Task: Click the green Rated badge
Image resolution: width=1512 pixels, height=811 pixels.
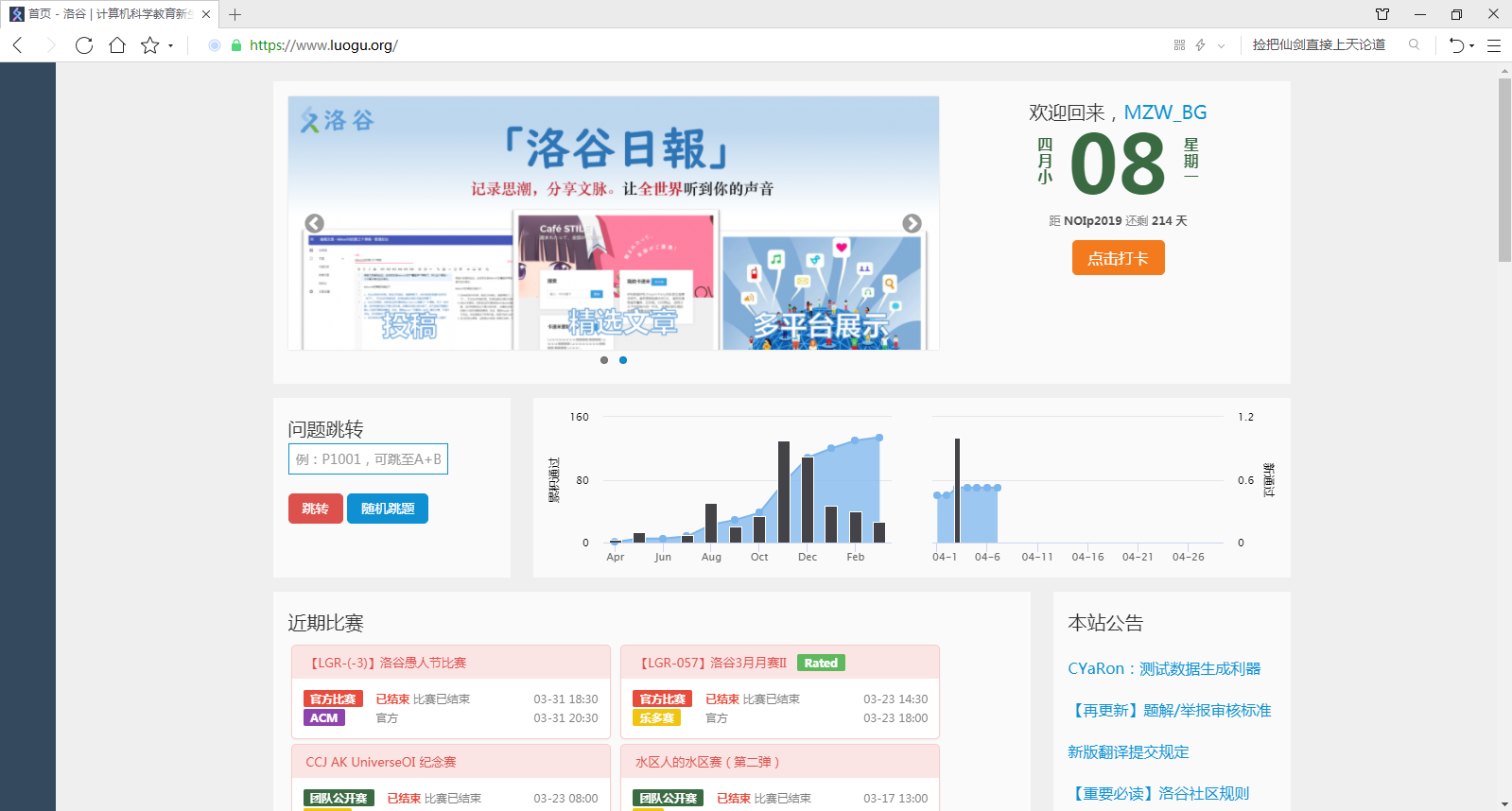Action: click(x=821, y=663)
